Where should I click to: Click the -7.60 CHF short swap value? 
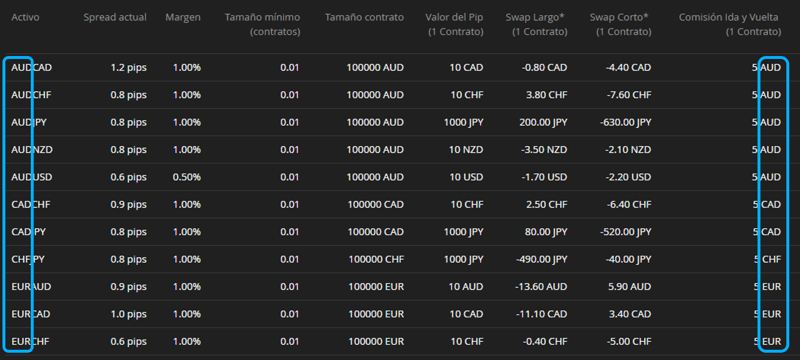point(629,95)
